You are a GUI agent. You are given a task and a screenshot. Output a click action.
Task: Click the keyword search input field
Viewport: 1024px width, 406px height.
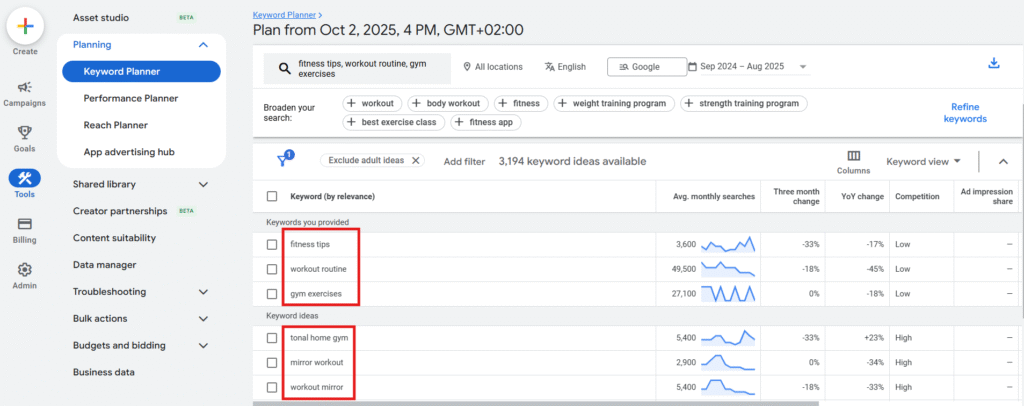point(357,69)
